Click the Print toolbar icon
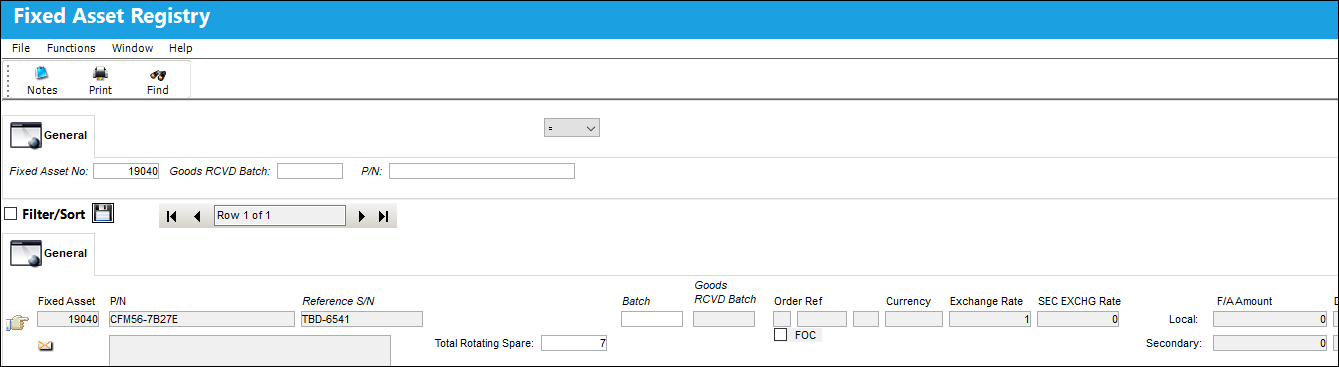1339x367 pixels. (x=100, y=80)
